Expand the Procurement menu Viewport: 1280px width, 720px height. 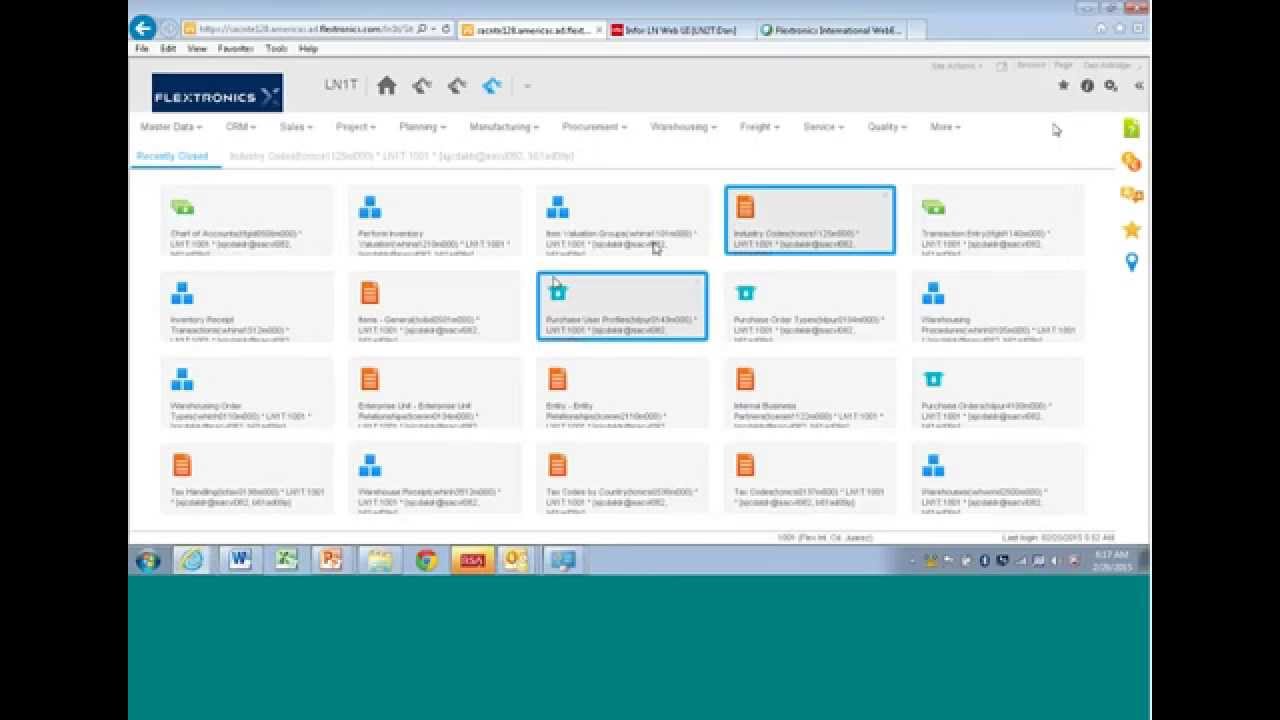click(594, 127)
